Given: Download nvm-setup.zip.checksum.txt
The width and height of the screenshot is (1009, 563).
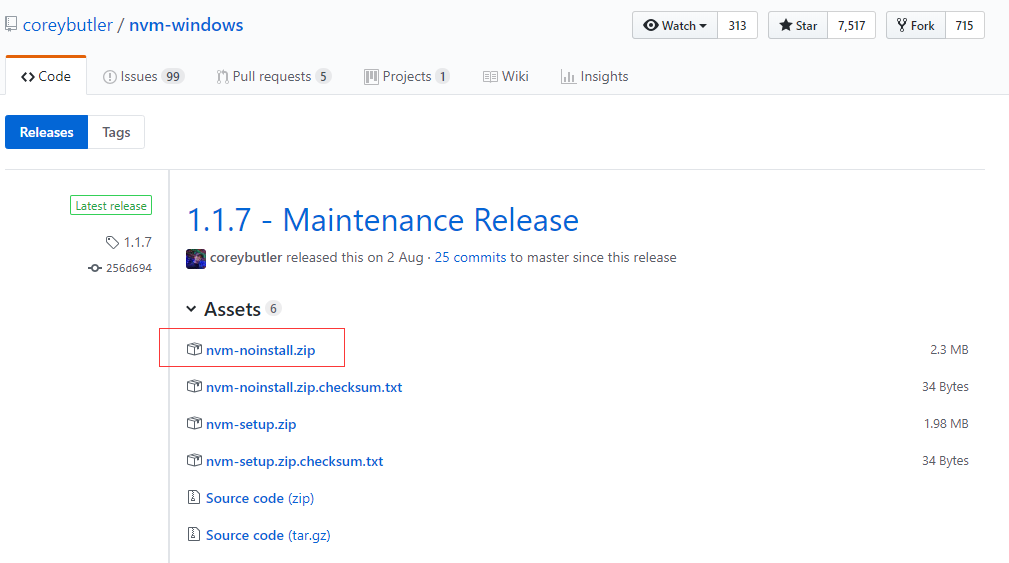Looking at the screenshot, I should [294, 461].
